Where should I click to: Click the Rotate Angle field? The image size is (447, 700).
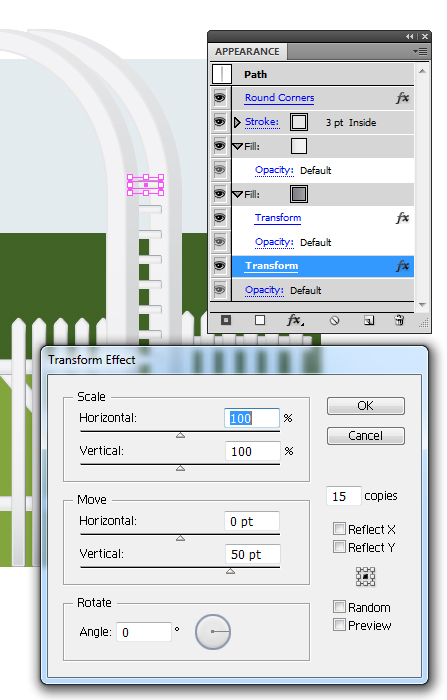coord(144,632)
